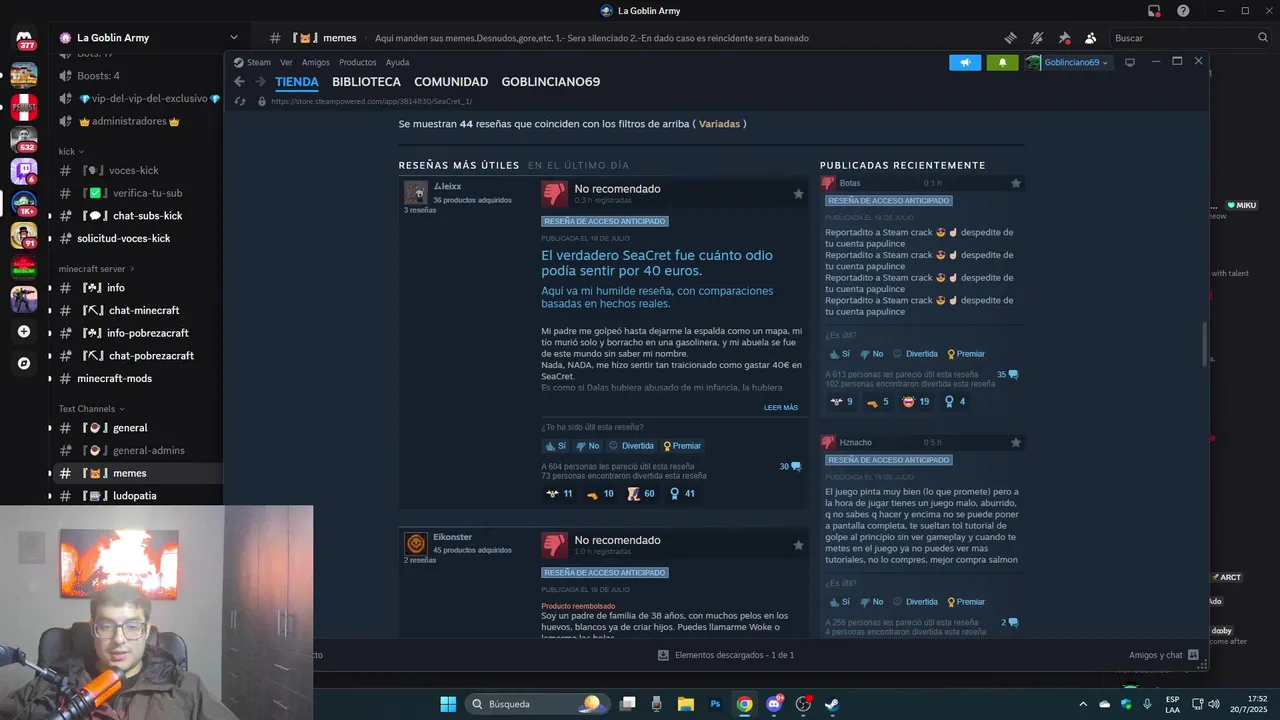
Task: Open Productos menu in Steam
Action: (358, 62)
